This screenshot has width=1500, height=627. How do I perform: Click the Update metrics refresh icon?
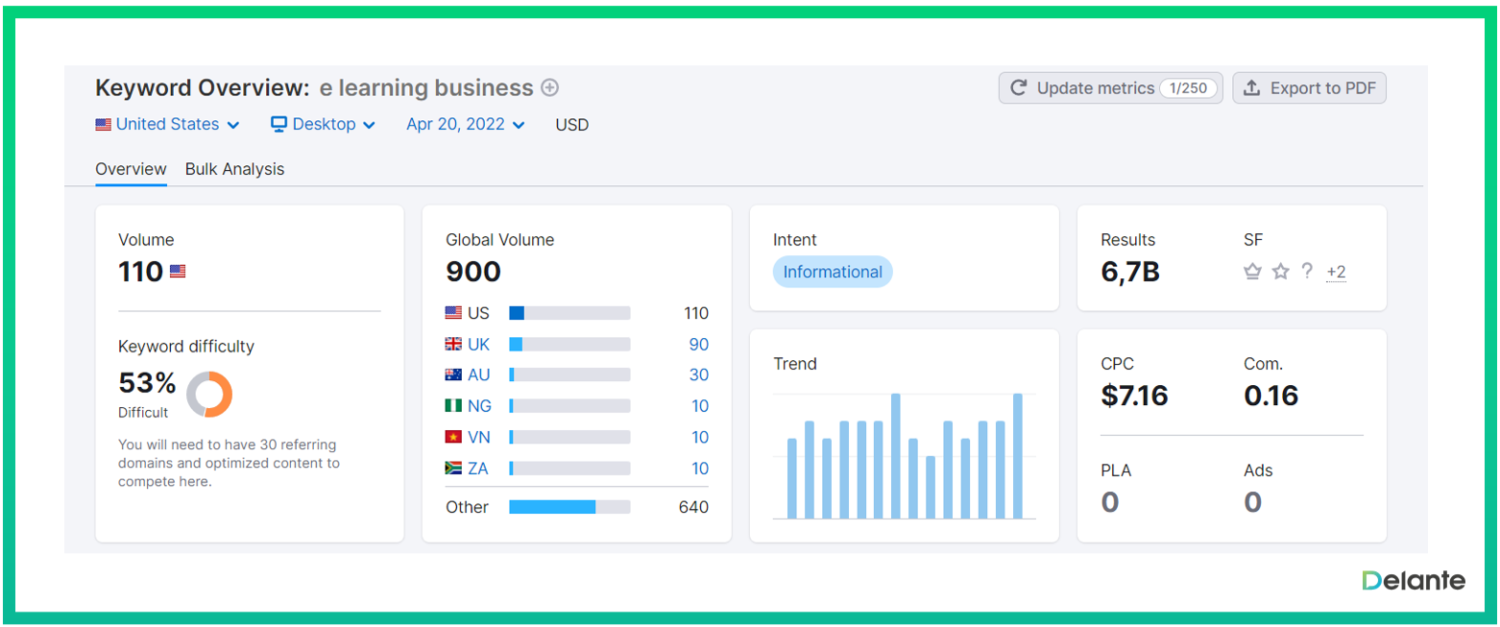(x=1017, y=88)
